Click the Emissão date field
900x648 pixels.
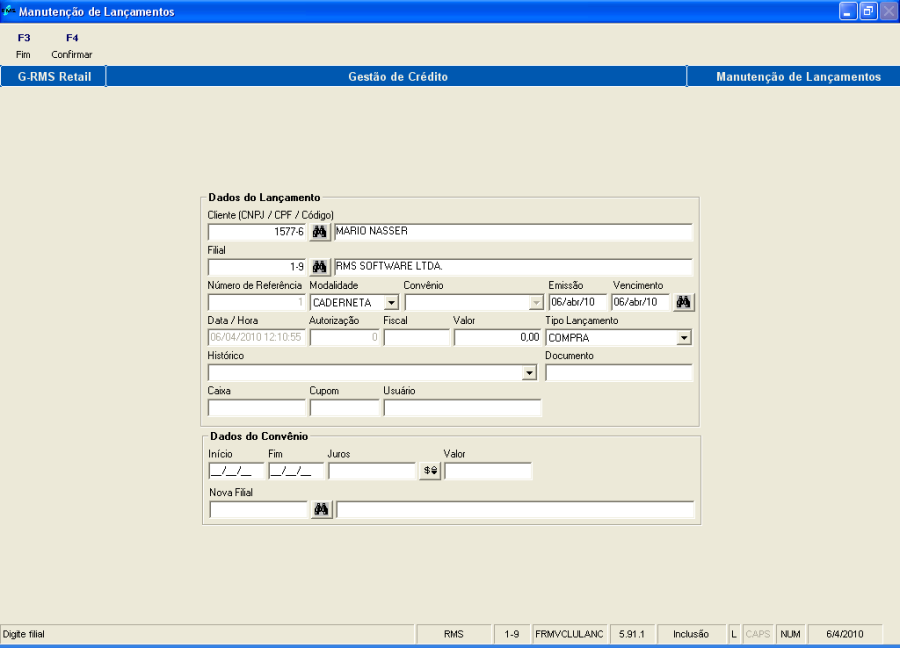pyautogui.click(x=577, y=302)
